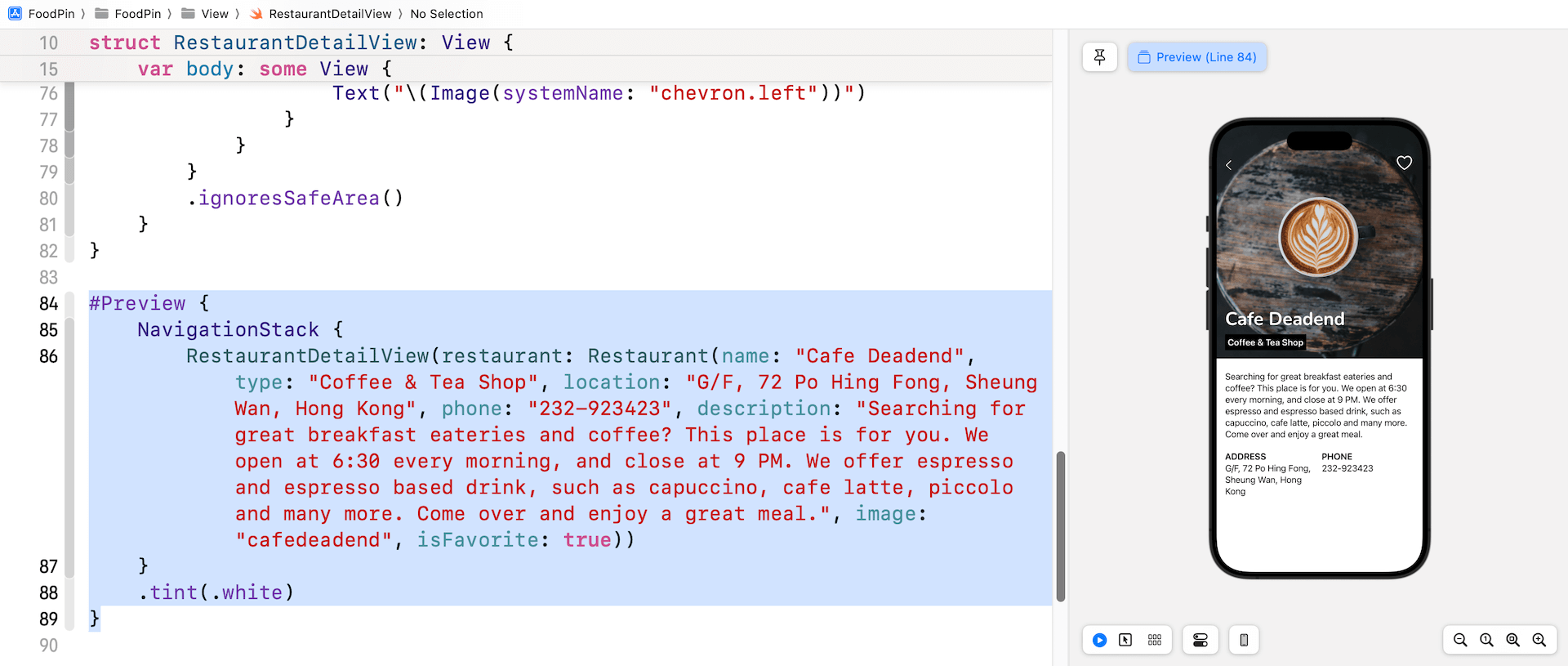
Task: Zoom preview to 100% actual size
Action: click(1486, 640)
